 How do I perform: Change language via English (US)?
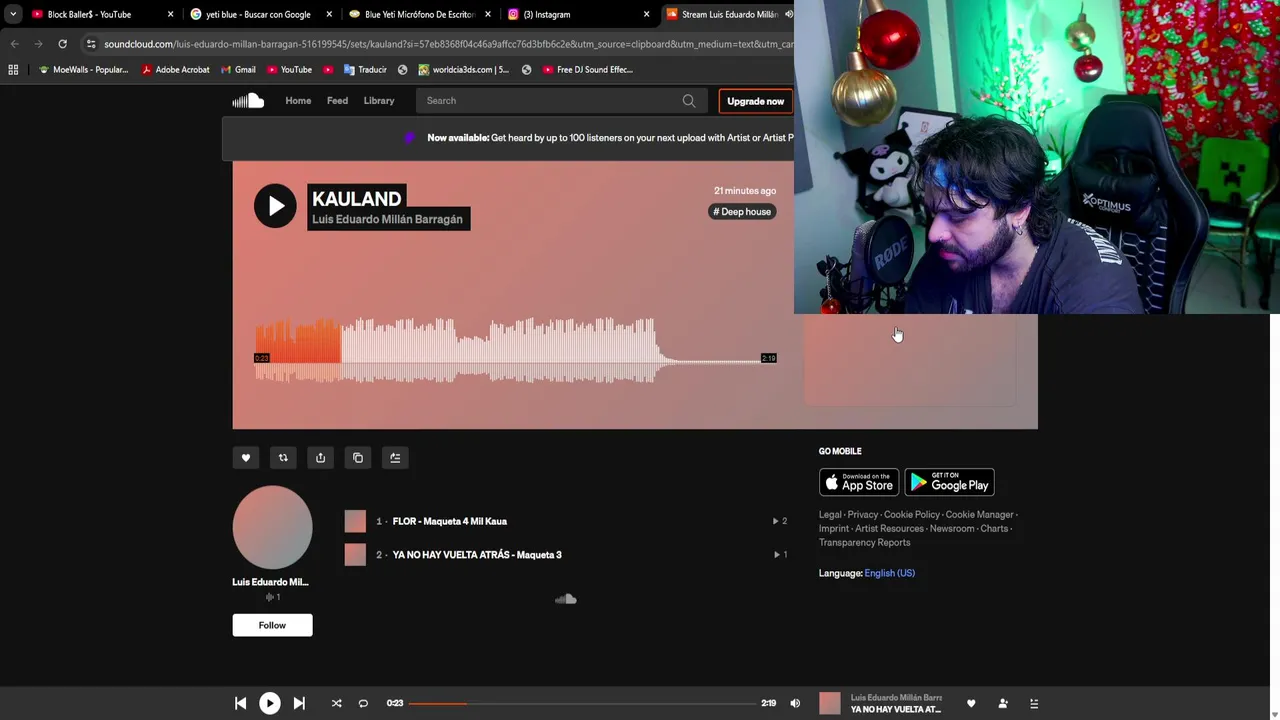[x=890, y=573]
